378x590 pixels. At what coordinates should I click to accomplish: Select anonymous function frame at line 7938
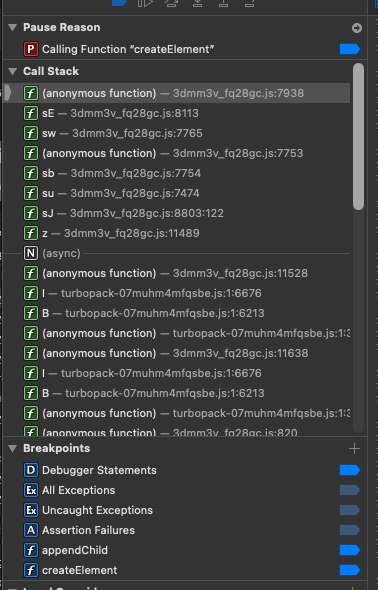point(177,93)
